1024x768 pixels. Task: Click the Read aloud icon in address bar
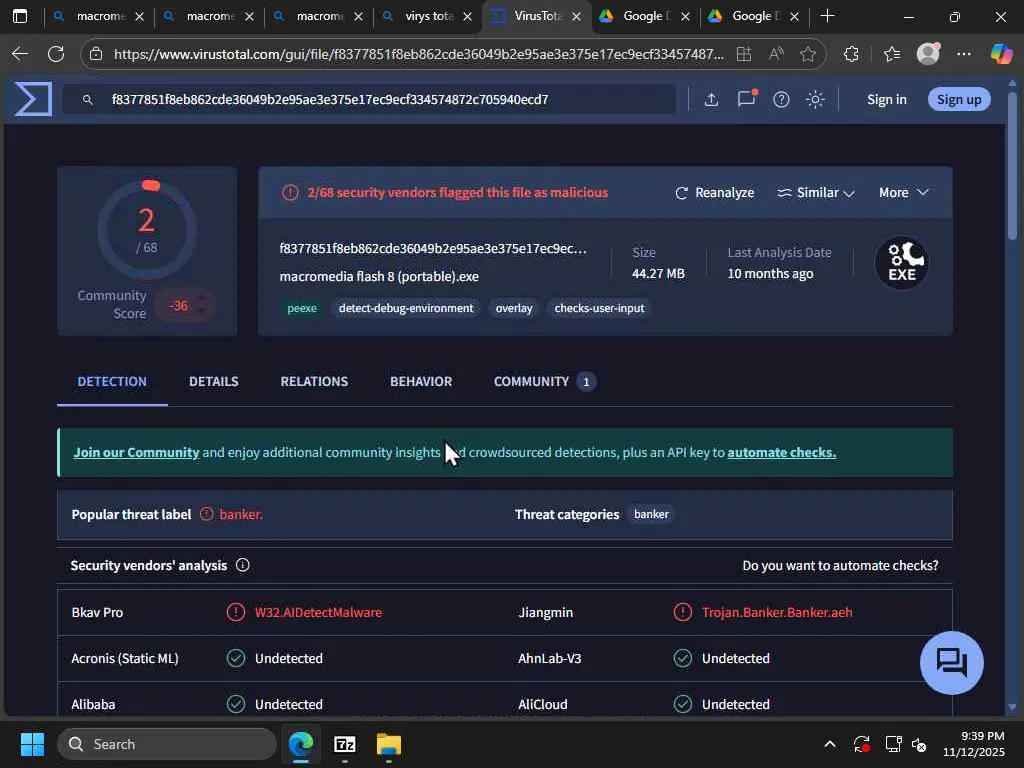pyautogui.click(x=776, y=54)
